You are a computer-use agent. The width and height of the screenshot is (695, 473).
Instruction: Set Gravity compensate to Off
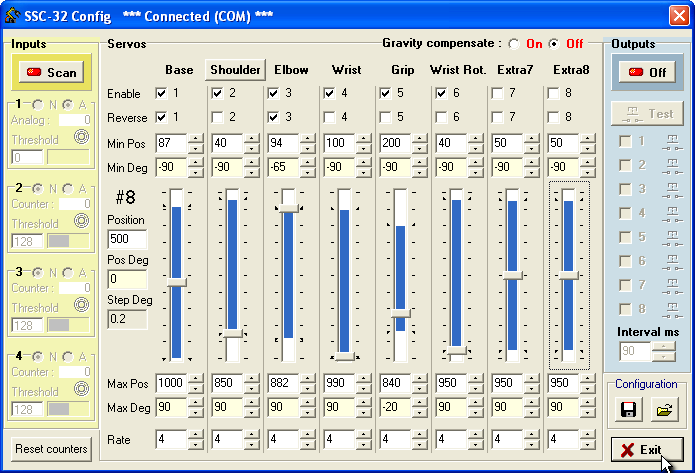click(x=554, y=44)
